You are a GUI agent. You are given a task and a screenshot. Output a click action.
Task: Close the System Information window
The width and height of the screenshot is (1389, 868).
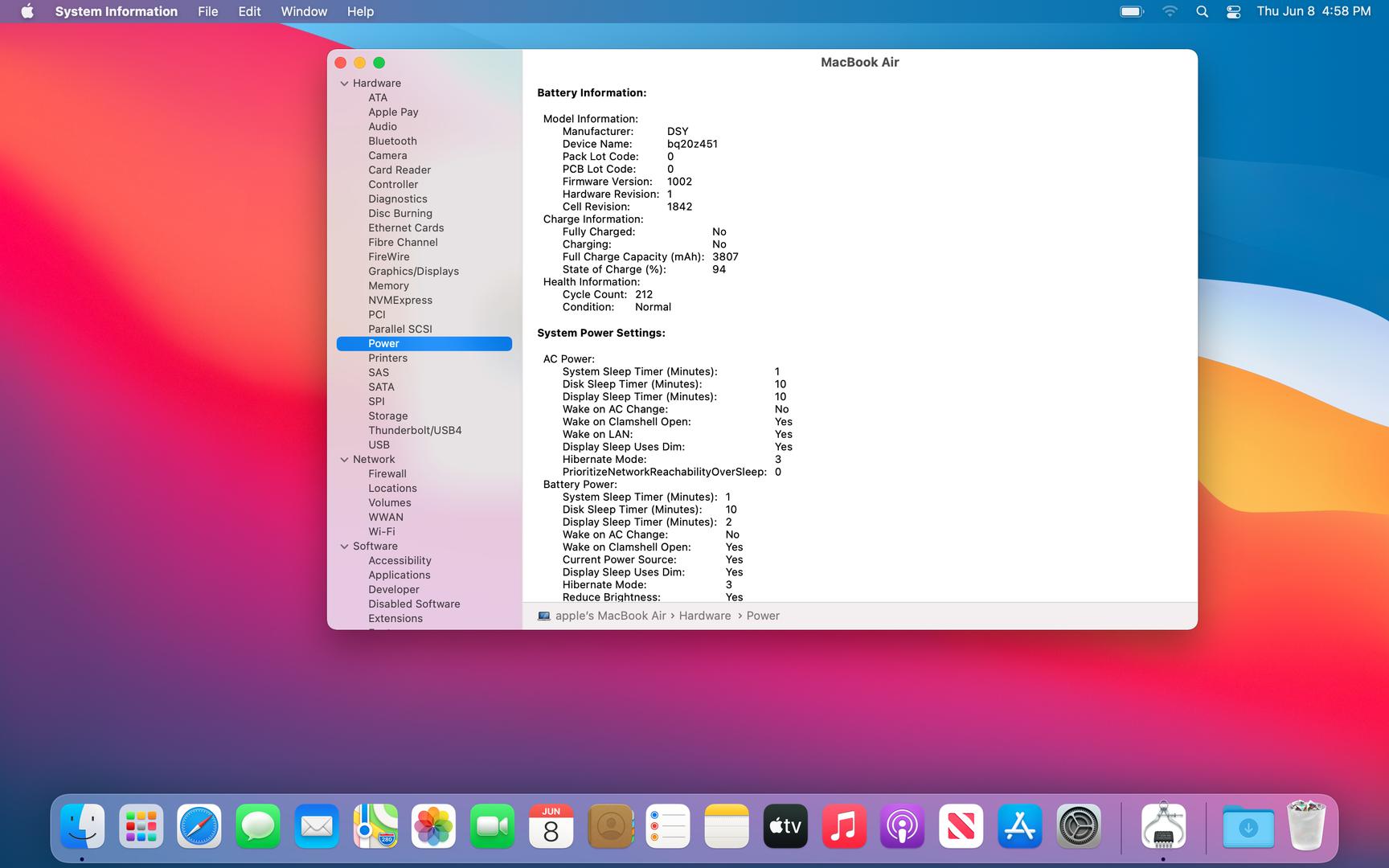coord(341,63)
